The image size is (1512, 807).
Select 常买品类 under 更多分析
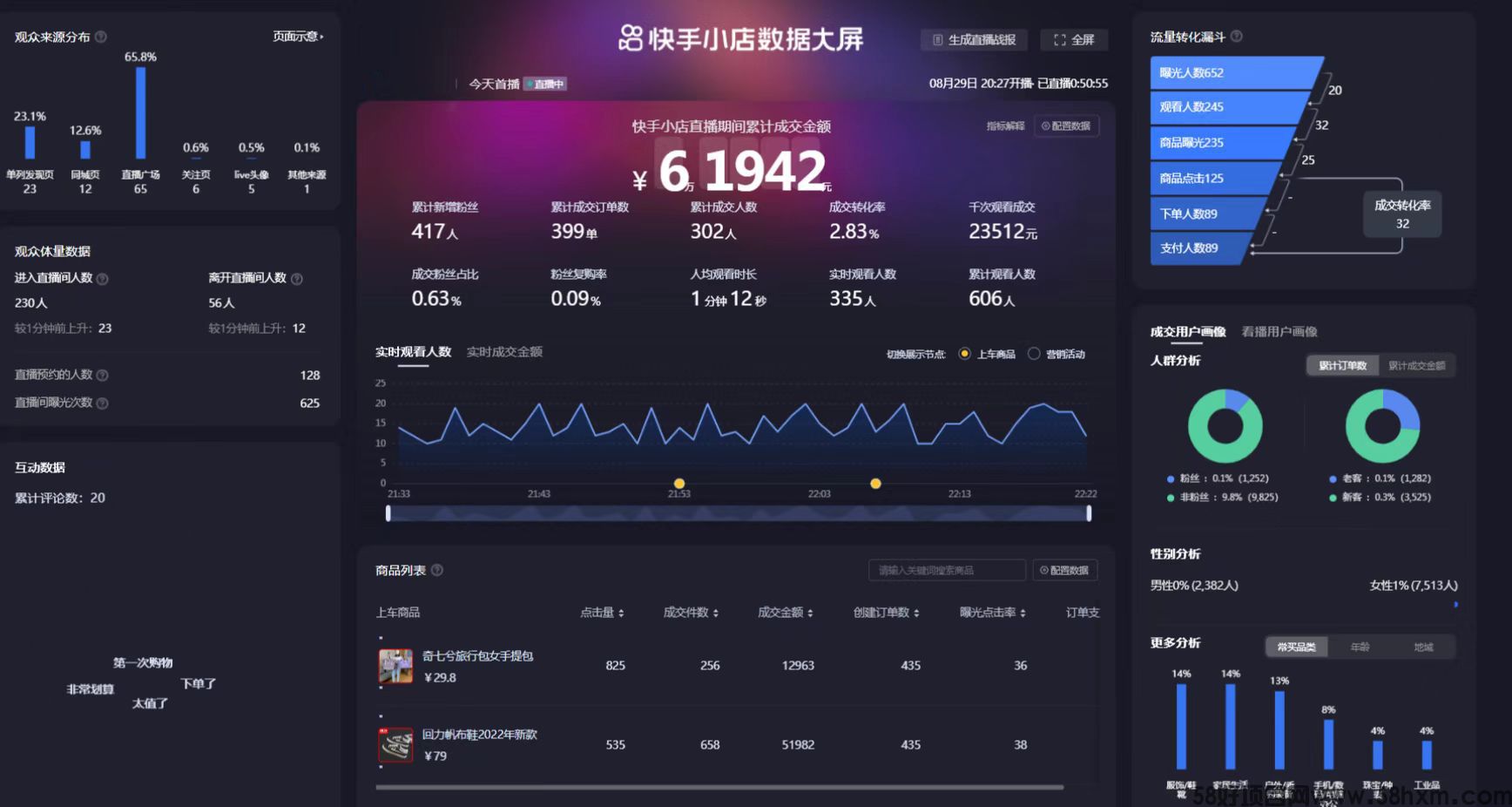(1296, 648)
